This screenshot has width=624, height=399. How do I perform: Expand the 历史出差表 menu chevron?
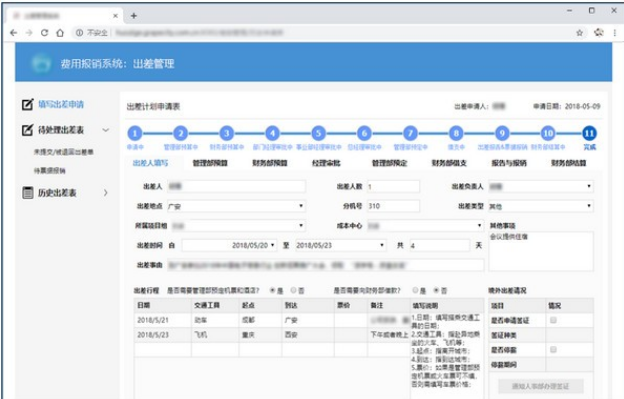tap(105, 193)
